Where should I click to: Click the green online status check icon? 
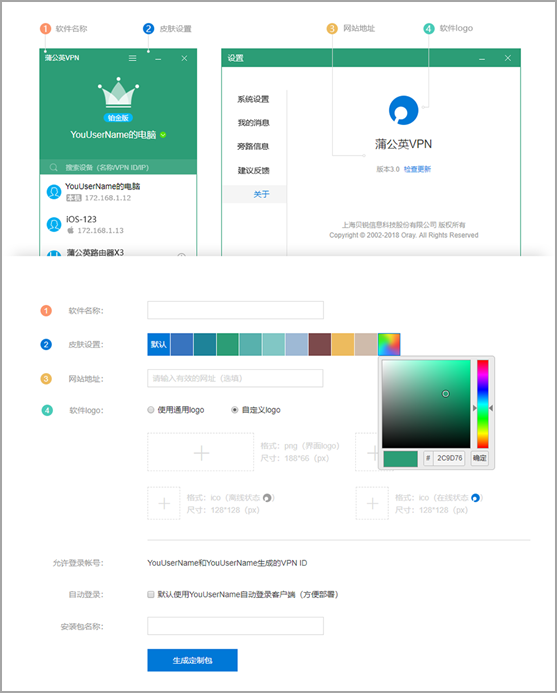click(x=163, y=135)
